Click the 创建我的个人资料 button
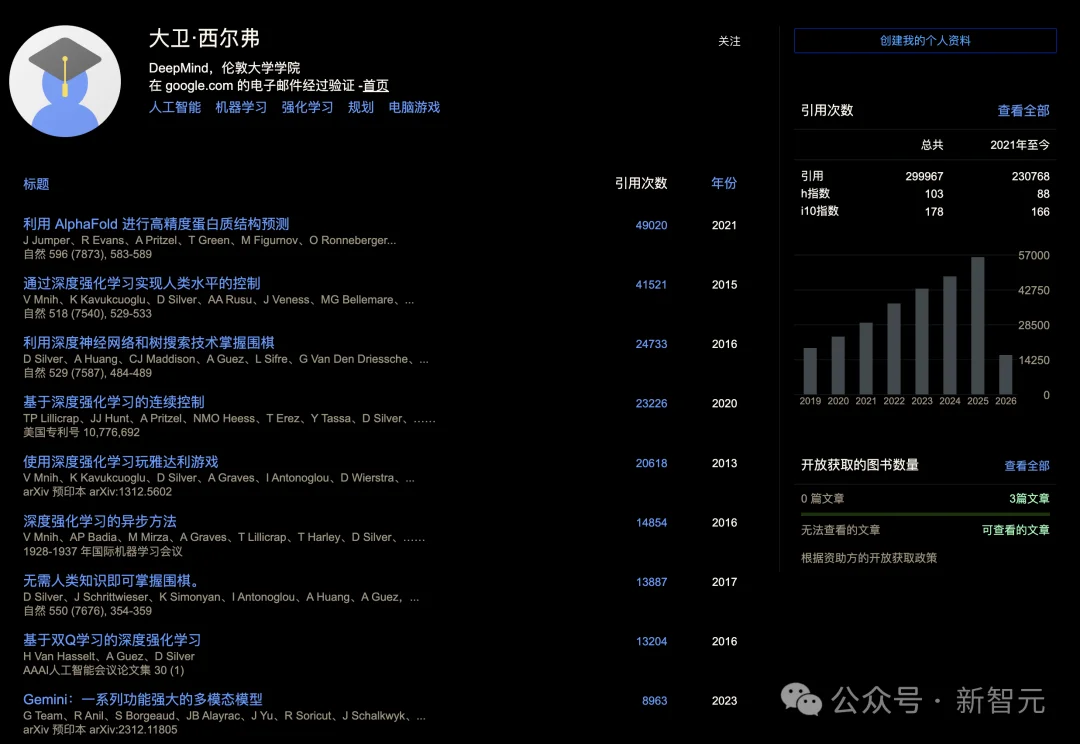 point(925,40)
